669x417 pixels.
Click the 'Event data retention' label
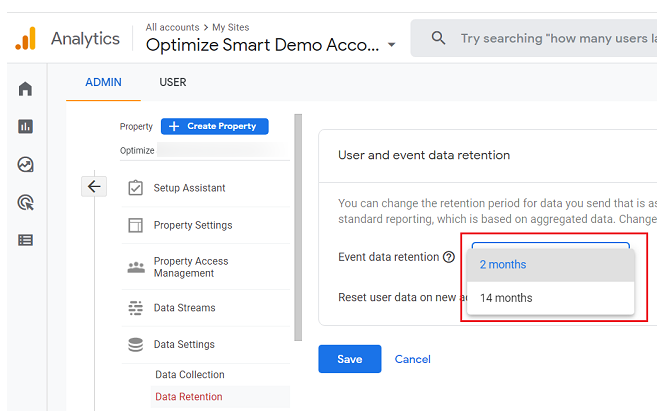[389, 257]
